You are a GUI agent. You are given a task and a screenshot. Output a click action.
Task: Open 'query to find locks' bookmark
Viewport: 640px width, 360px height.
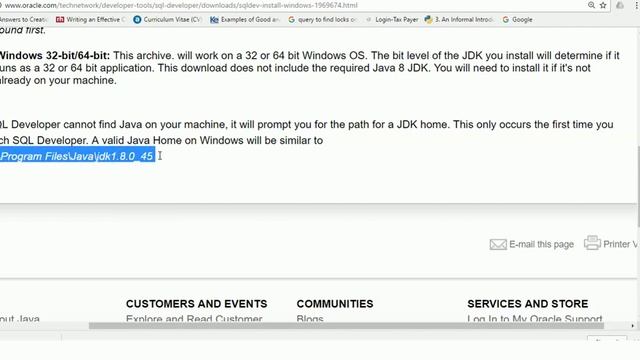point(323,20)
